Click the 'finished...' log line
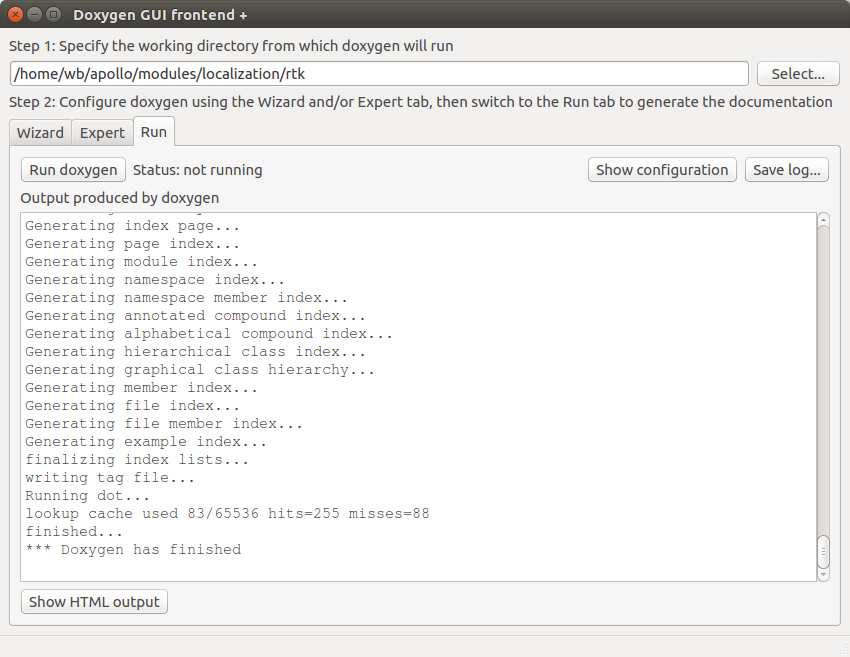The image size is (850, 657). click(x=74, y=531)
